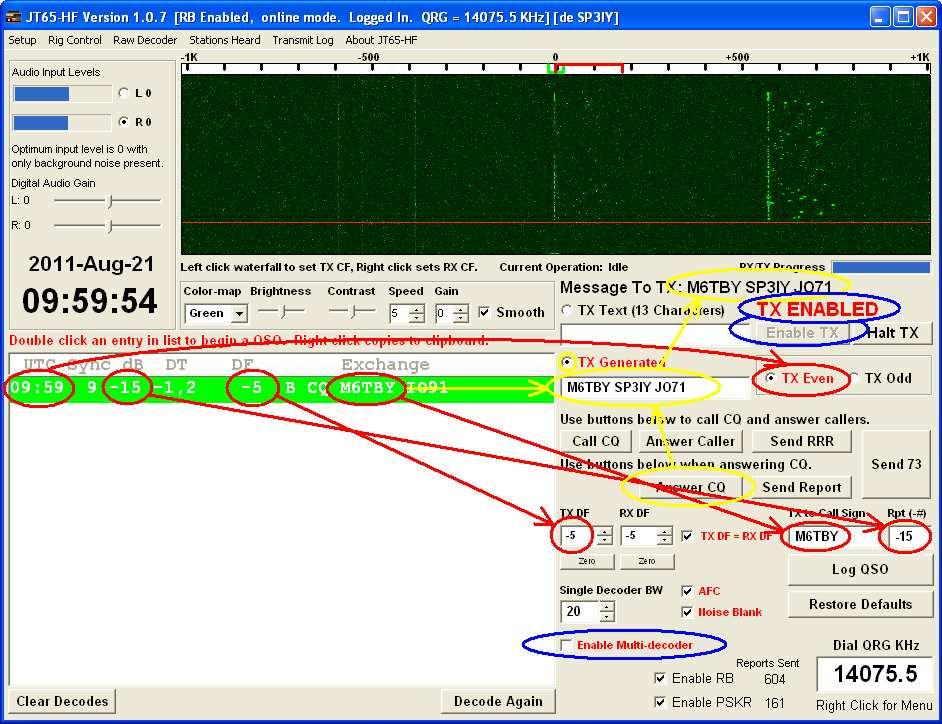Click the Rpt field showing -15

tap(910, 537)
